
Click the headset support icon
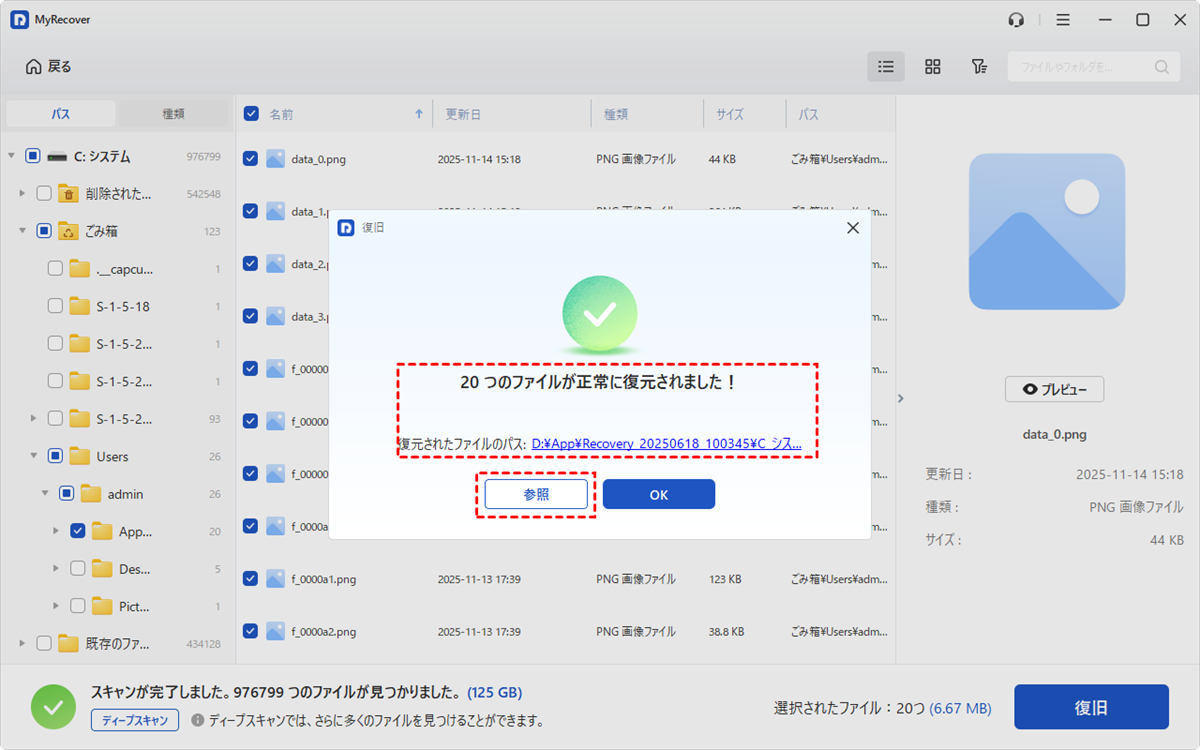point(1016,20)
